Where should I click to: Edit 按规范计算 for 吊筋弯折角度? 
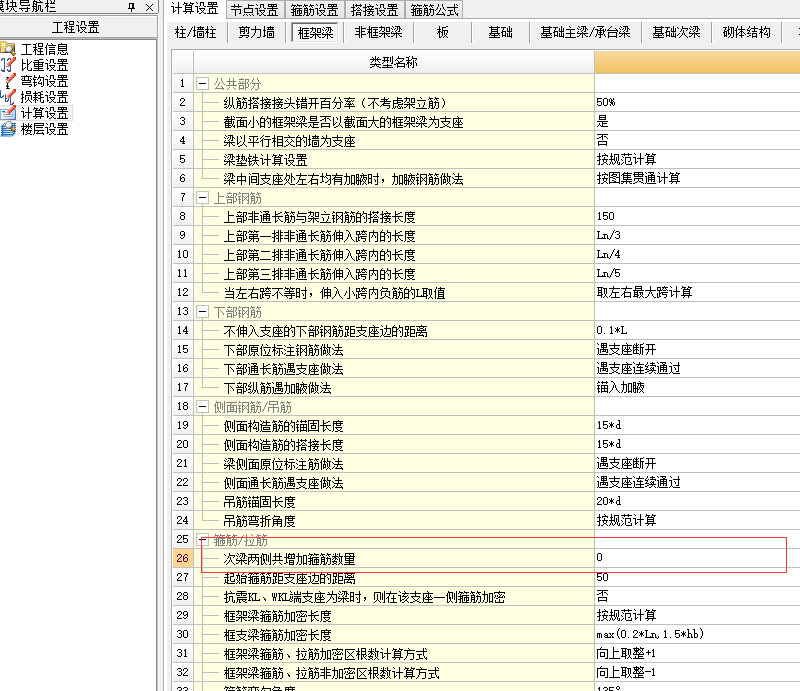pyautogui.click(x=697, y=521)
